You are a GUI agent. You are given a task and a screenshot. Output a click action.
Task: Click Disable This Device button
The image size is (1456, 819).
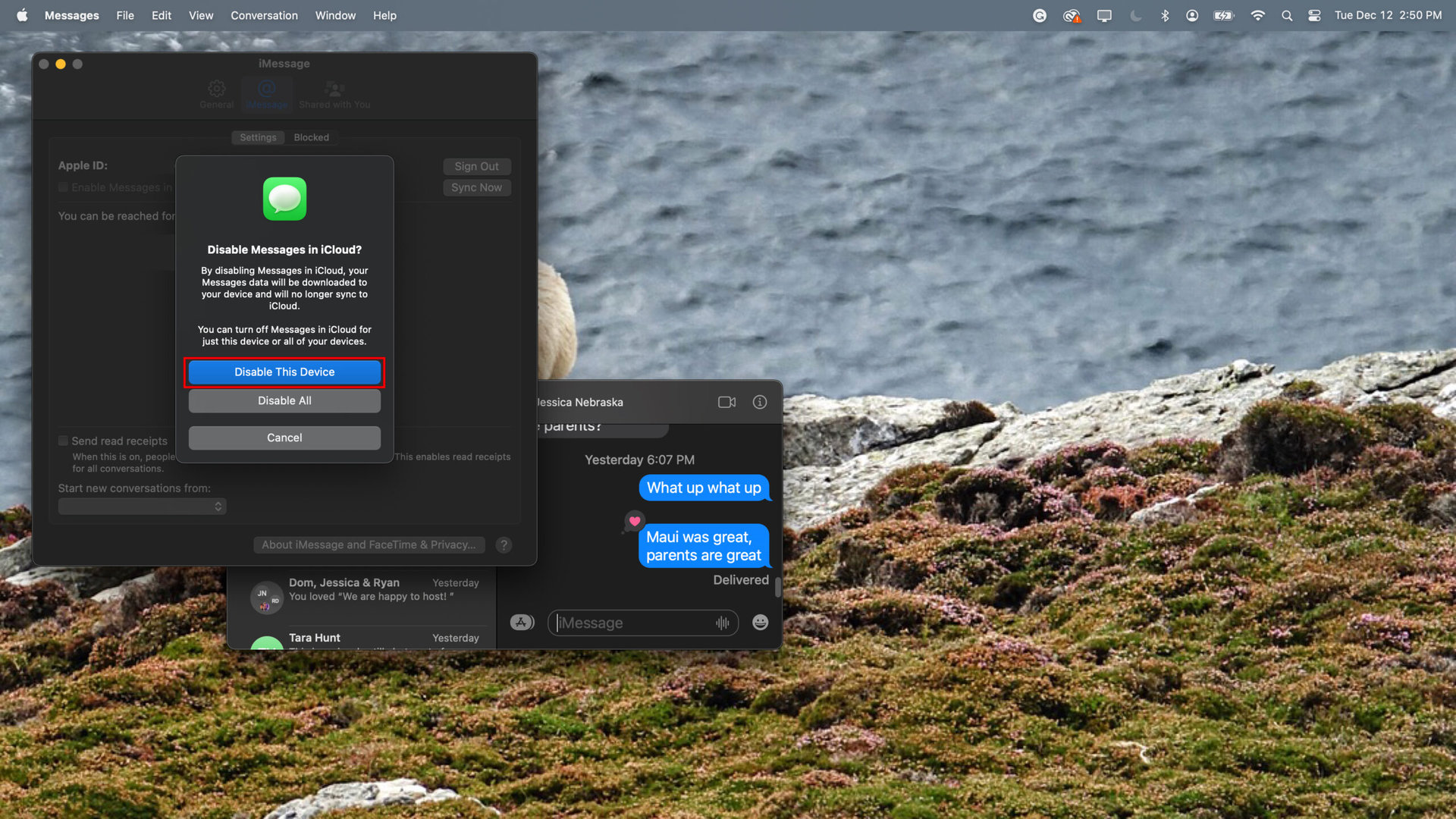(284, 372)
